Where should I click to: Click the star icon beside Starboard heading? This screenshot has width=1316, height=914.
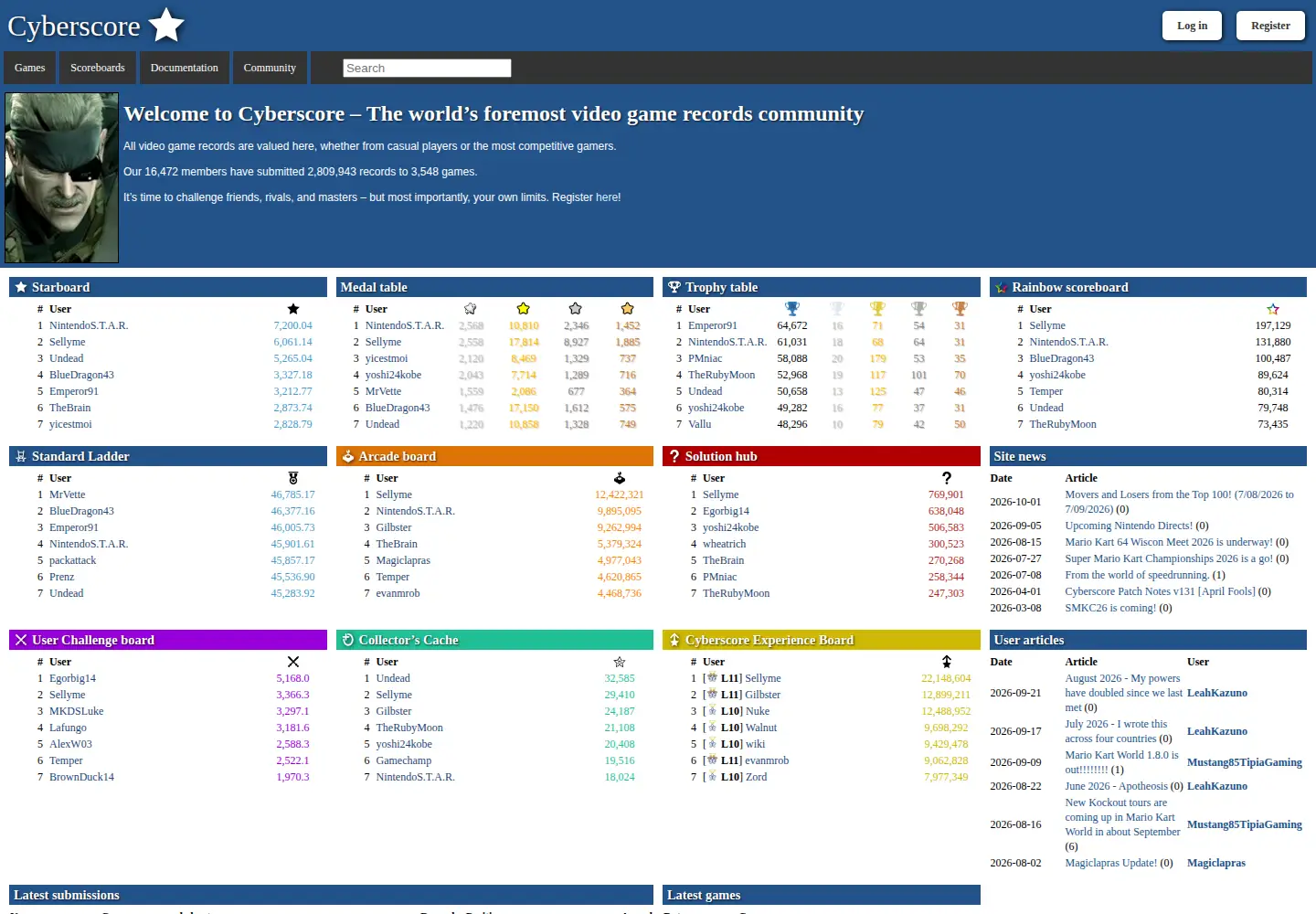coord(20,287)
